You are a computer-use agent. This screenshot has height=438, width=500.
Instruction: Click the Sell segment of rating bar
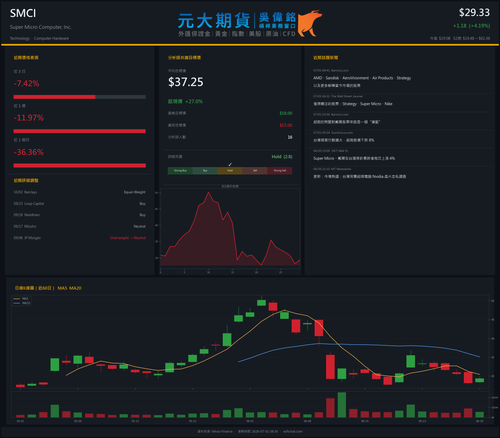click(255, 171)
